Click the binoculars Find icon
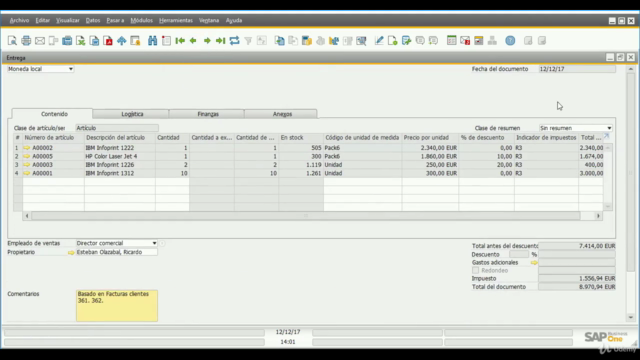640x360 pixels. coord(153,40)
